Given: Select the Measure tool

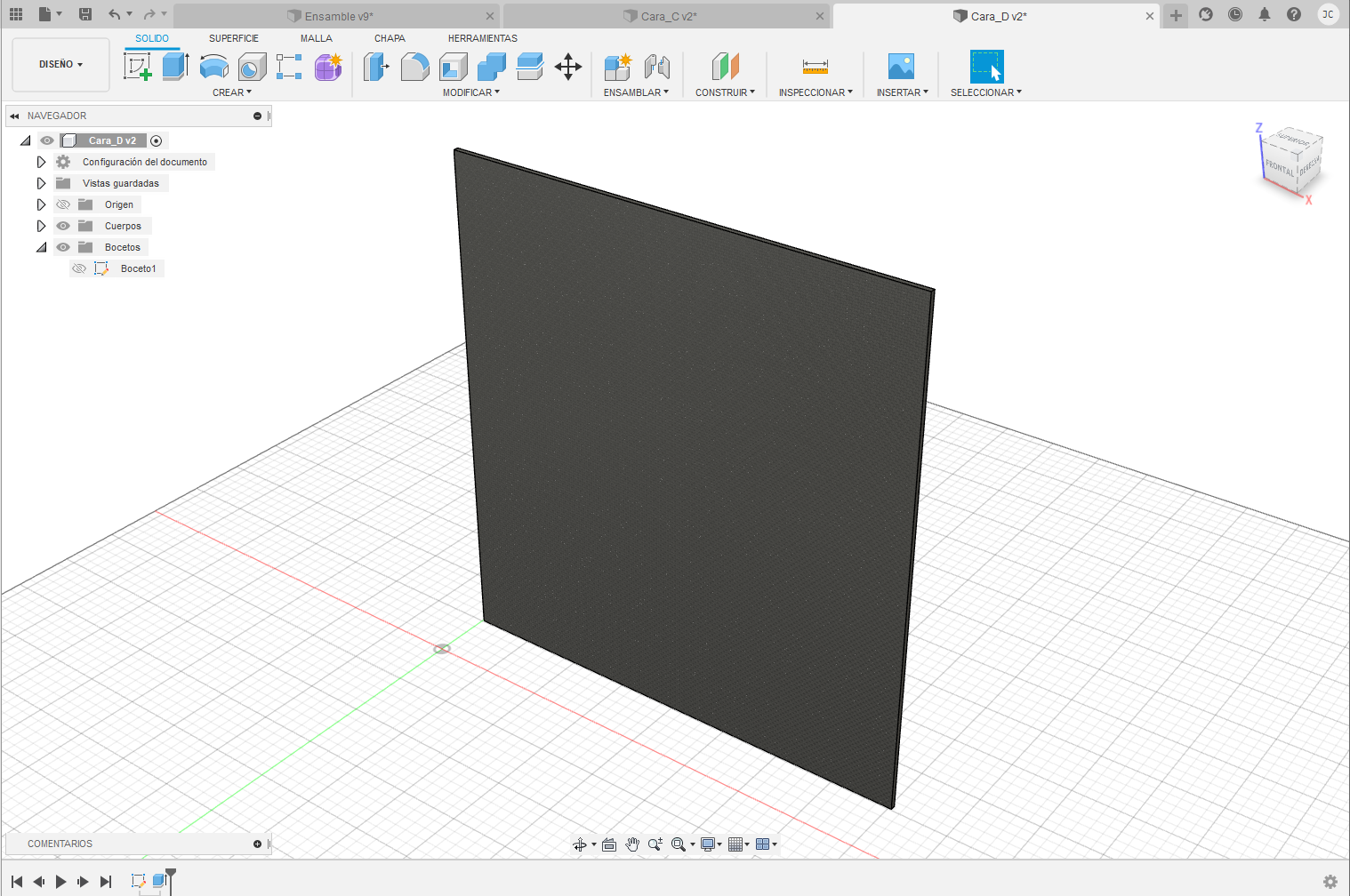Looking at the screenshot, I should coord(816,67).
